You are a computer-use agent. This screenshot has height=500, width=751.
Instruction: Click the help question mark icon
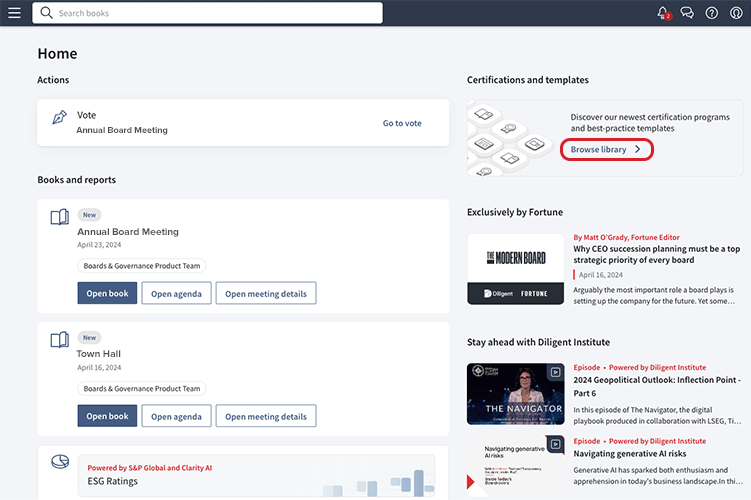(x=712, y=13)
